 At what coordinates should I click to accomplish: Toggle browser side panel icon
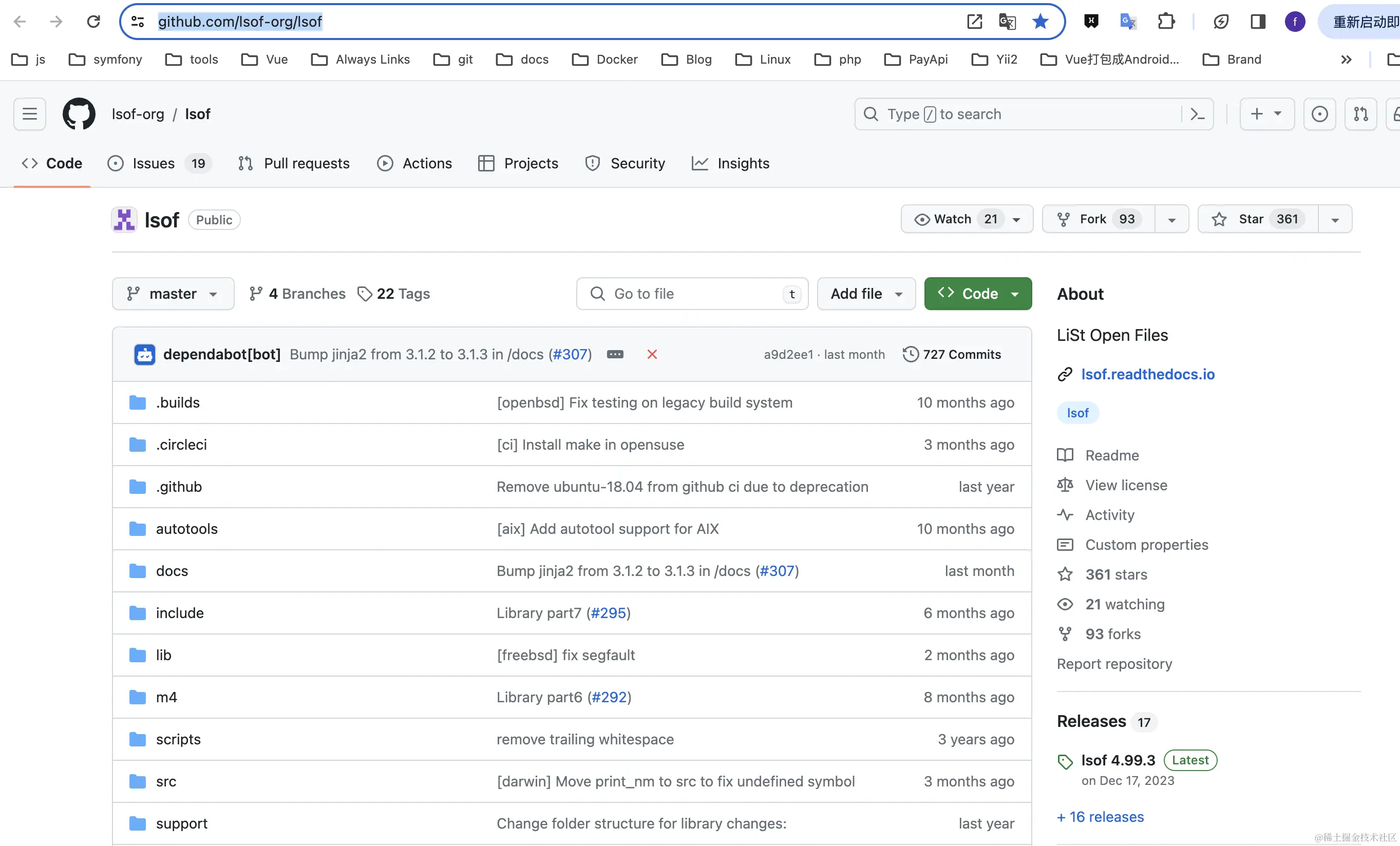1258,22
